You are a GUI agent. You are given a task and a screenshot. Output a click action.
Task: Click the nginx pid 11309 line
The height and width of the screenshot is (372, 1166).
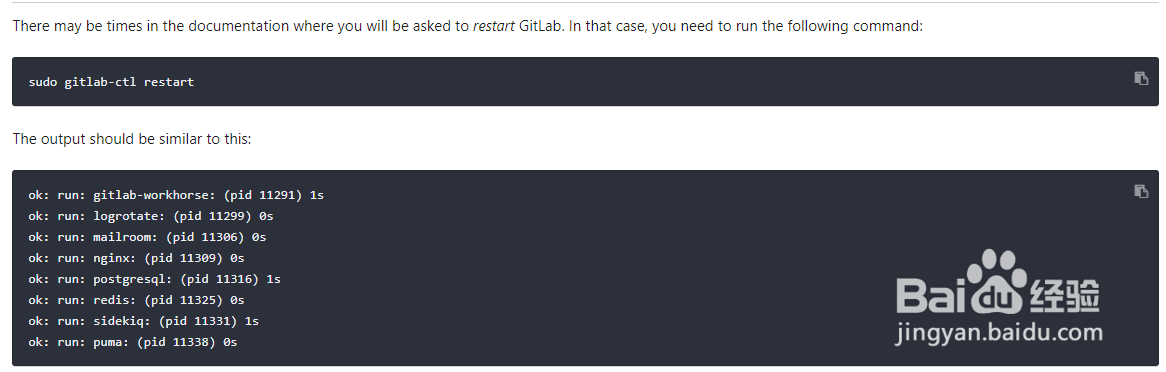coord(136,258)
